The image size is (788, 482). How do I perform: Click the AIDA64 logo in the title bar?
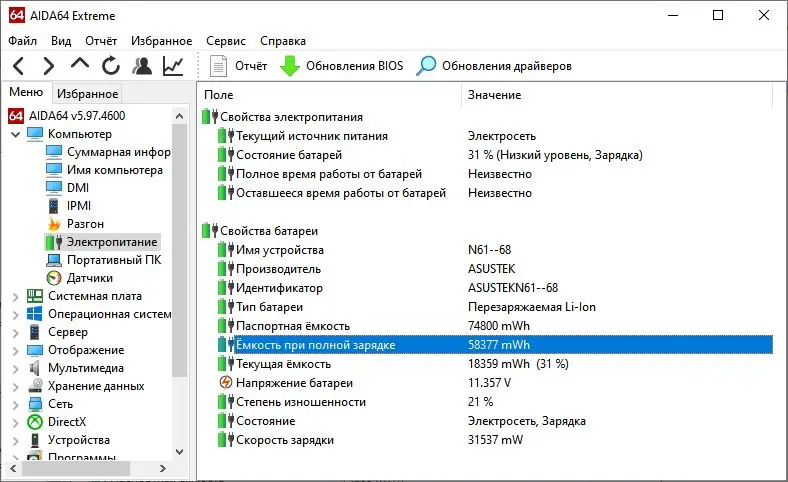pyautogui.click(x=17, y=15)
